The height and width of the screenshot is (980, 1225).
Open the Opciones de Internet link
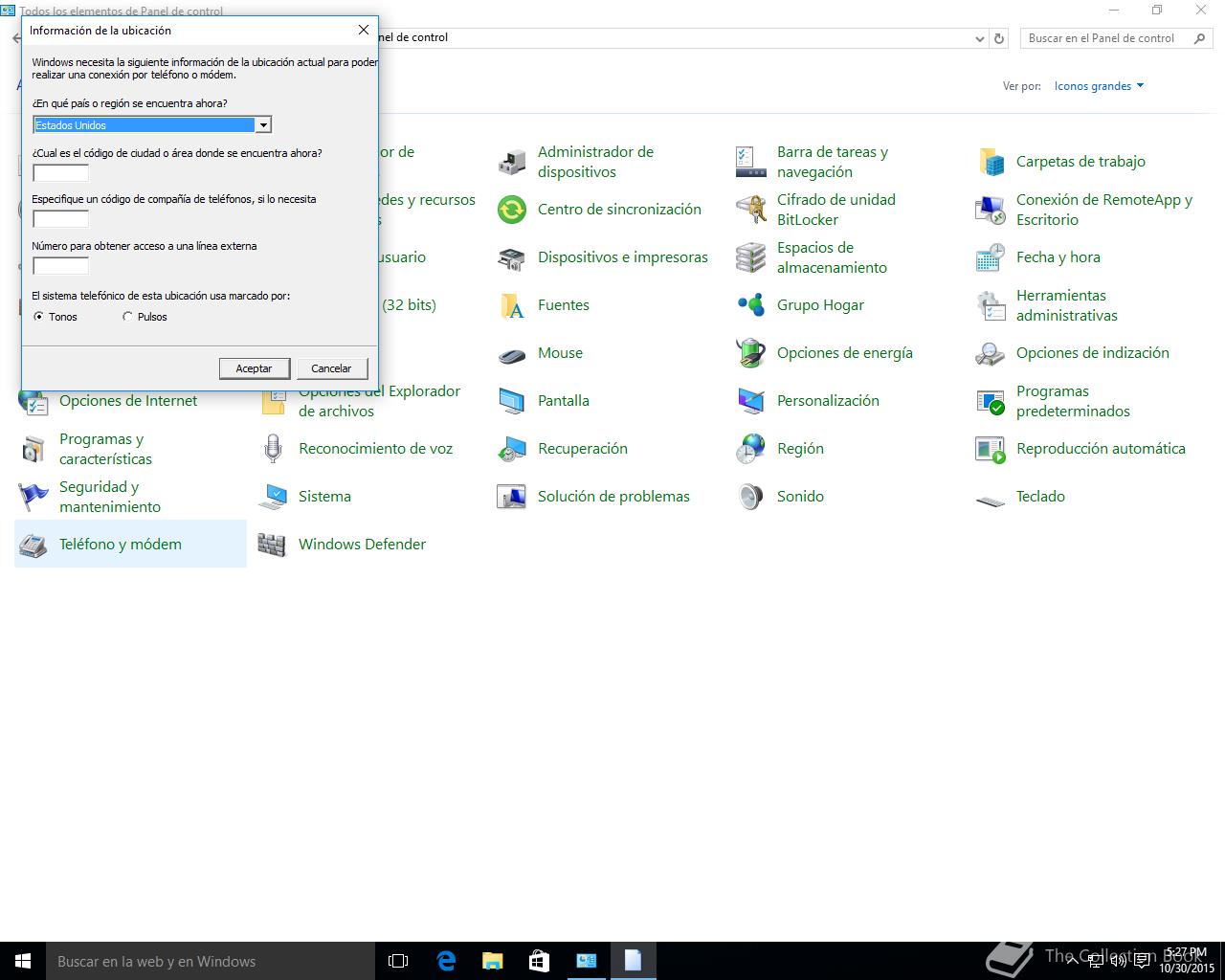(128, 401)
